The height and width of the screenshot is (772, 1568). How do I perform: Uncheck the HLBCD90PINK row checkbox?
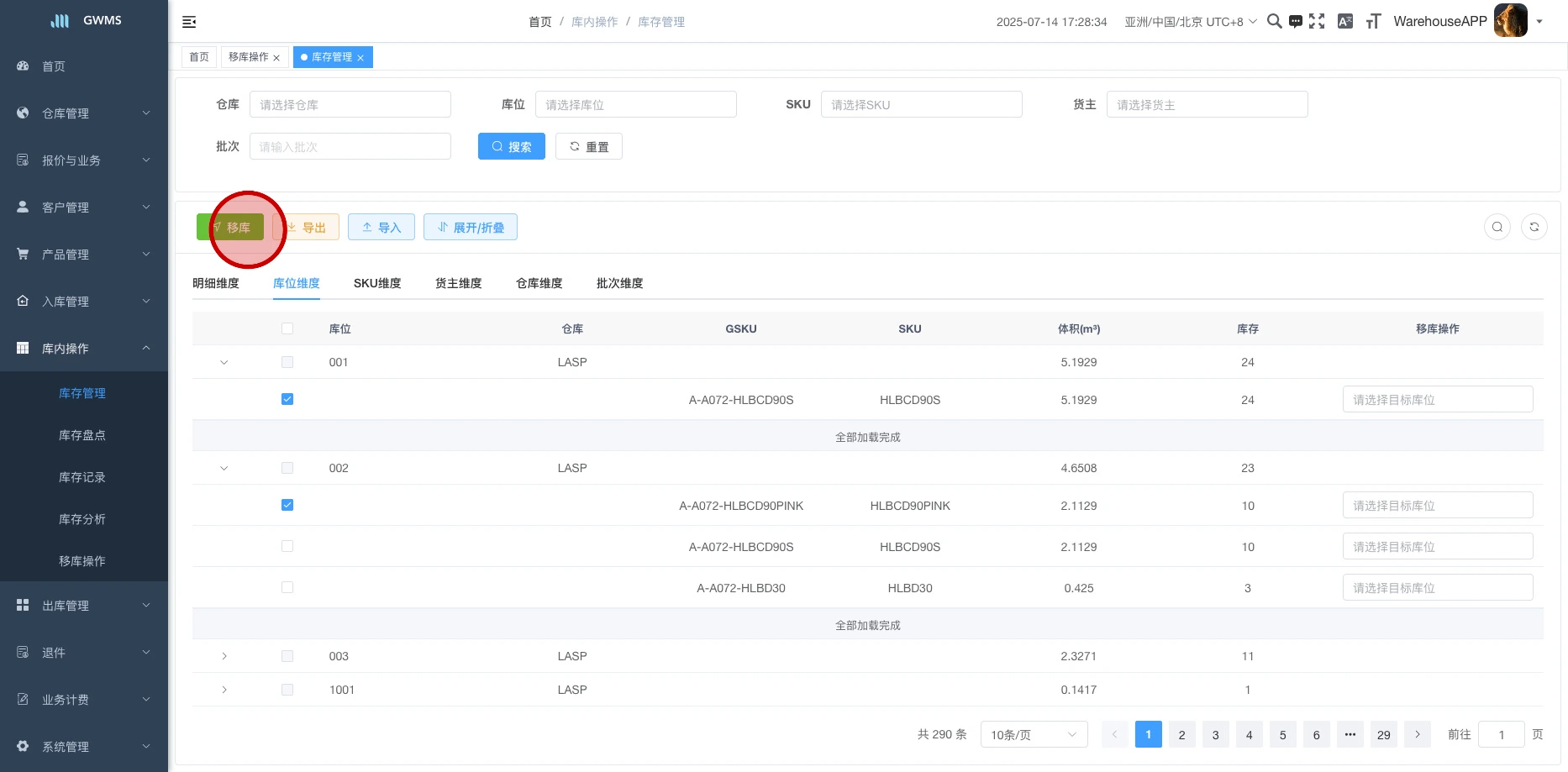tap(287, 505)
